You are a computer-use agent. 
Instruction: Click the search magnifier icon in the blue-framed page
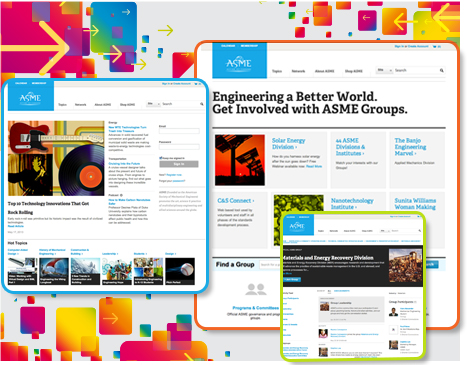(202, 104)
